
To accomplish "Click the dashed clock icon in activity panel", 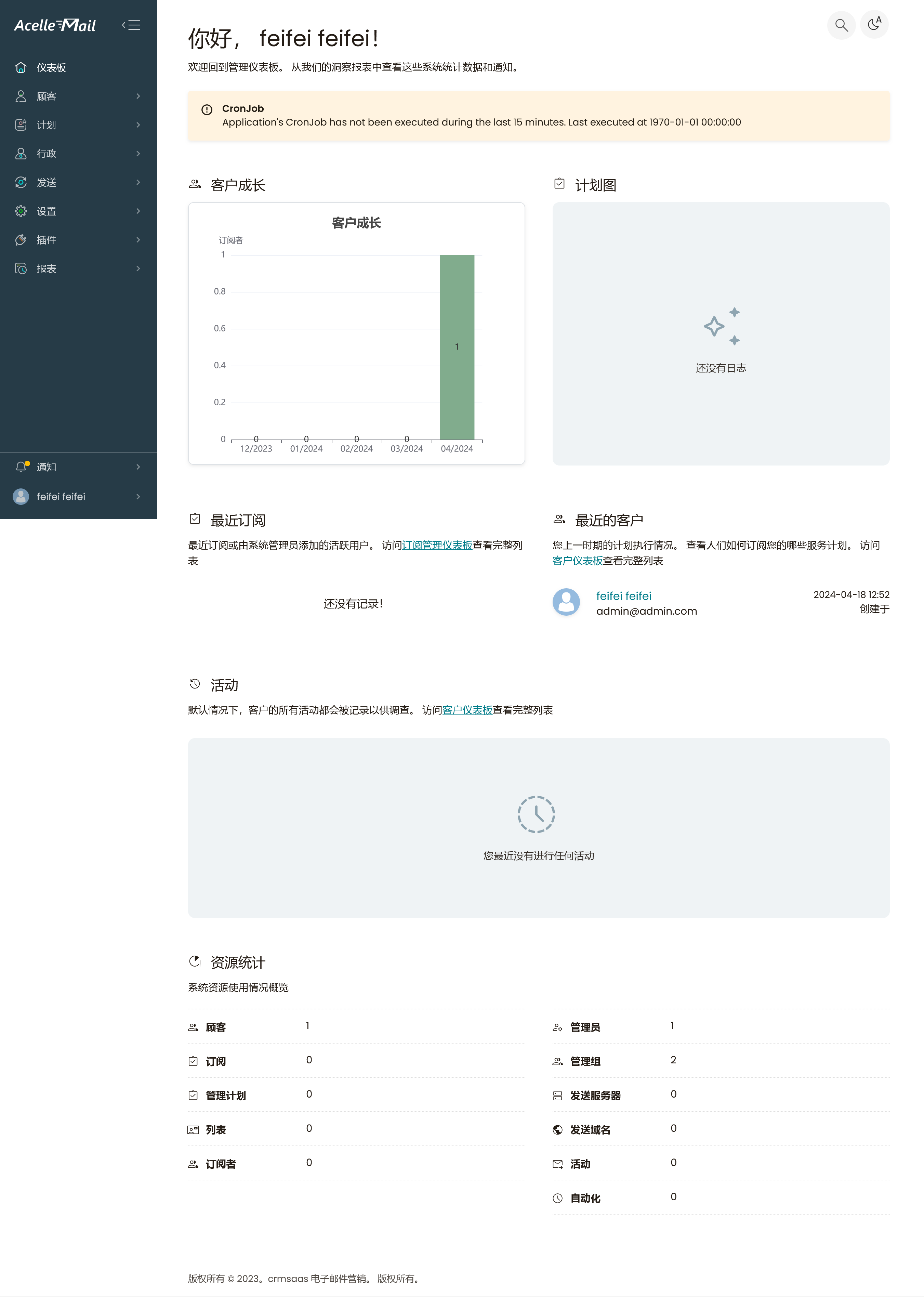I will pos(536,814).
